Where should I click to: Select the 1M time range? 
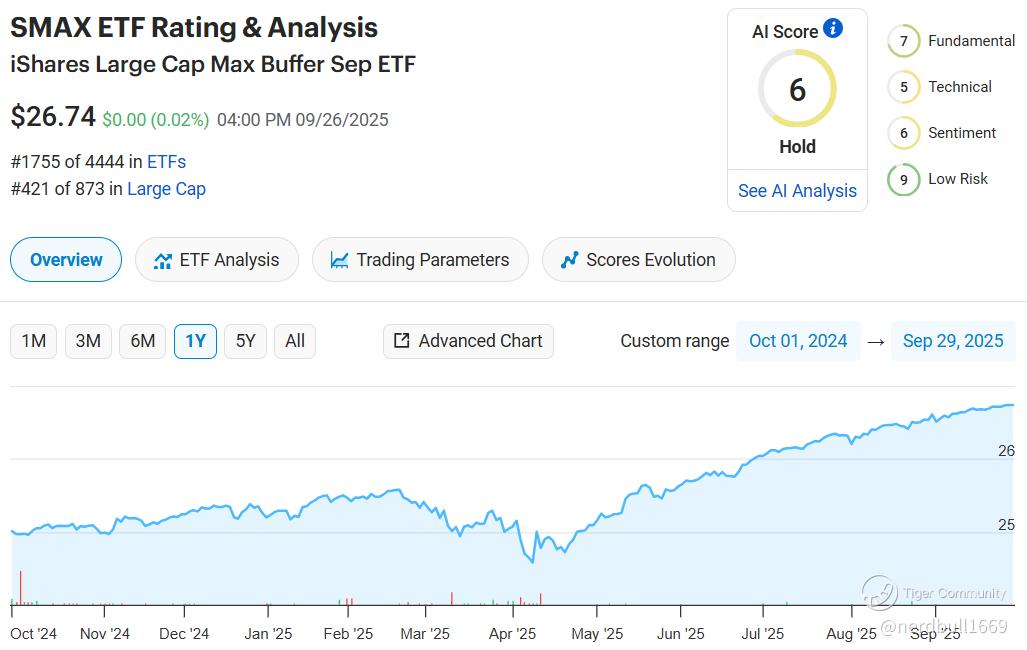34,341
